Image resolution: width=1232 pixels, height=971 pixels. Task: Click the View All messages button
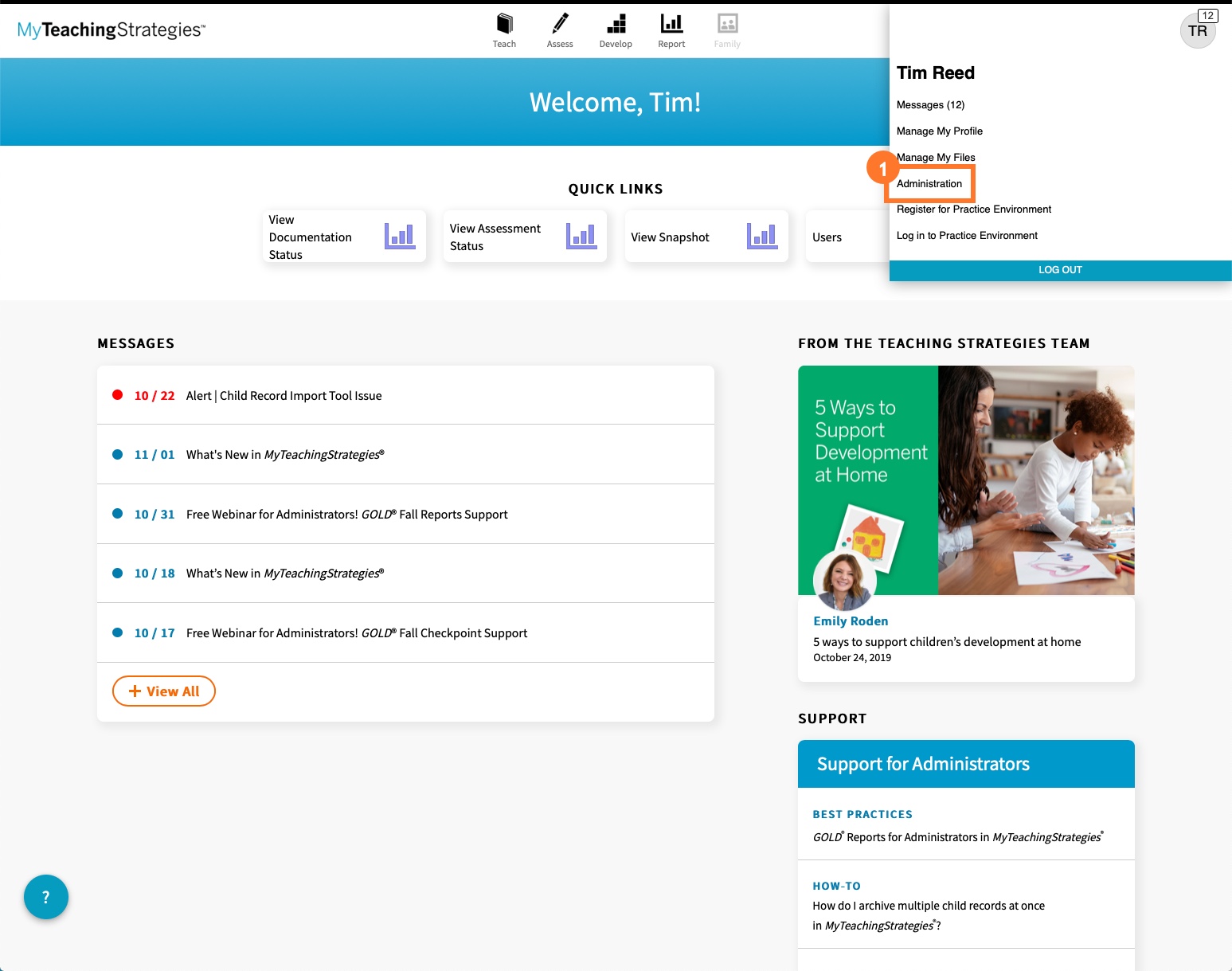[x=164, y=691]
